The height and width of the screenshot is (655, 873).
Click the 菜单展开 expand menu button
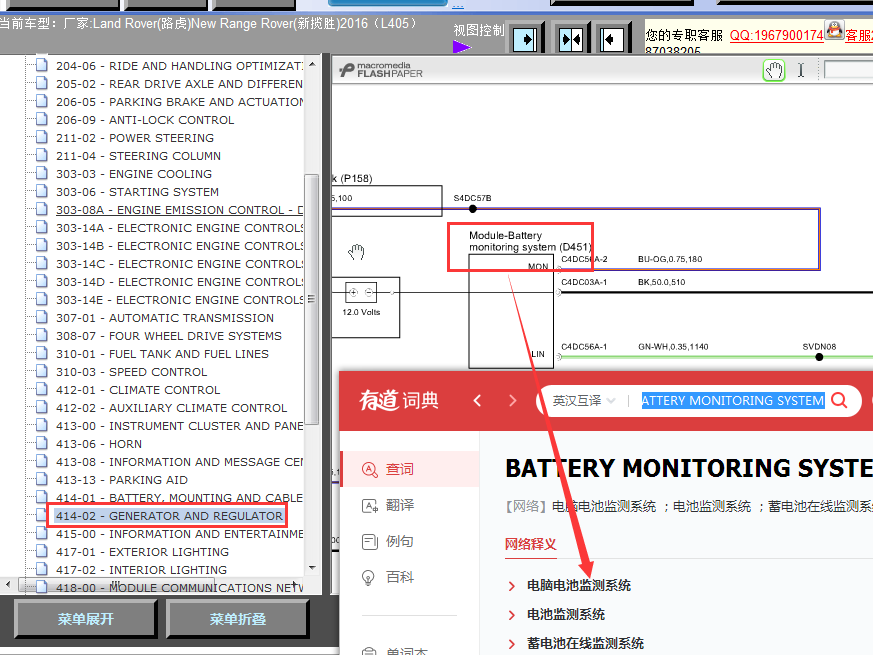85,619
